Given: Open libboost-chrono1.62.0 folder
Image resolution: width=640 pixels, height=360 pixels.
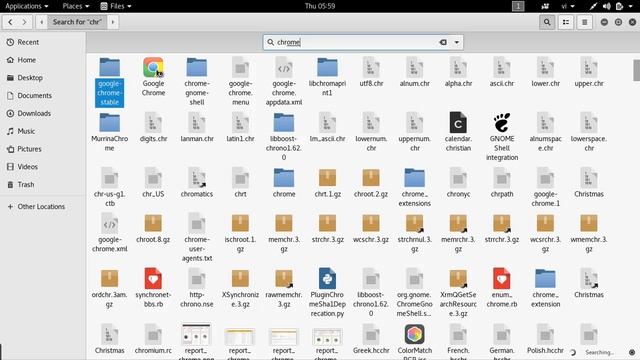Looking at the screenshot, I should 284,122.
